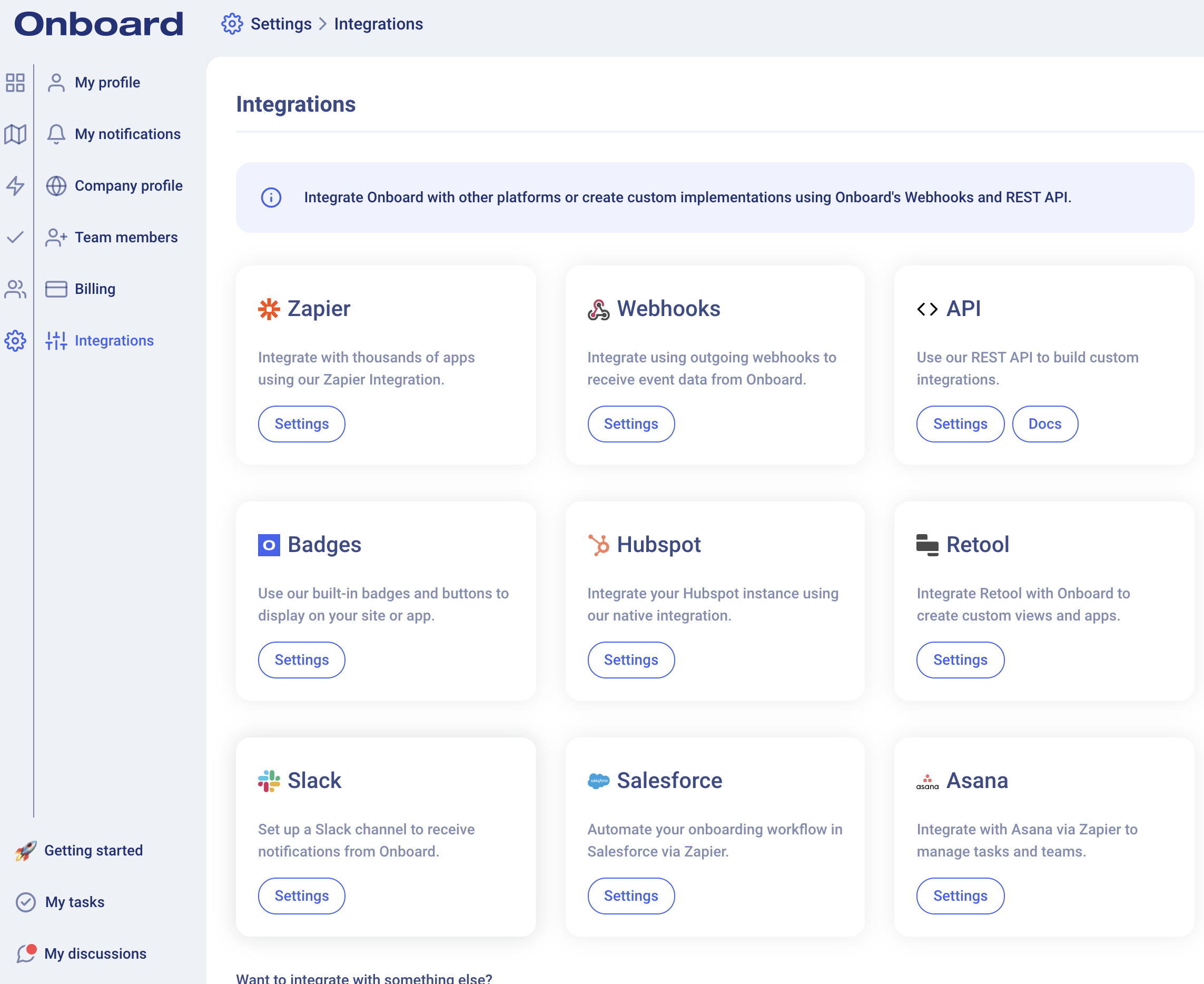Select Company profile in sidebar
This screenshot has height=984, width=1204.
[128, 186]
